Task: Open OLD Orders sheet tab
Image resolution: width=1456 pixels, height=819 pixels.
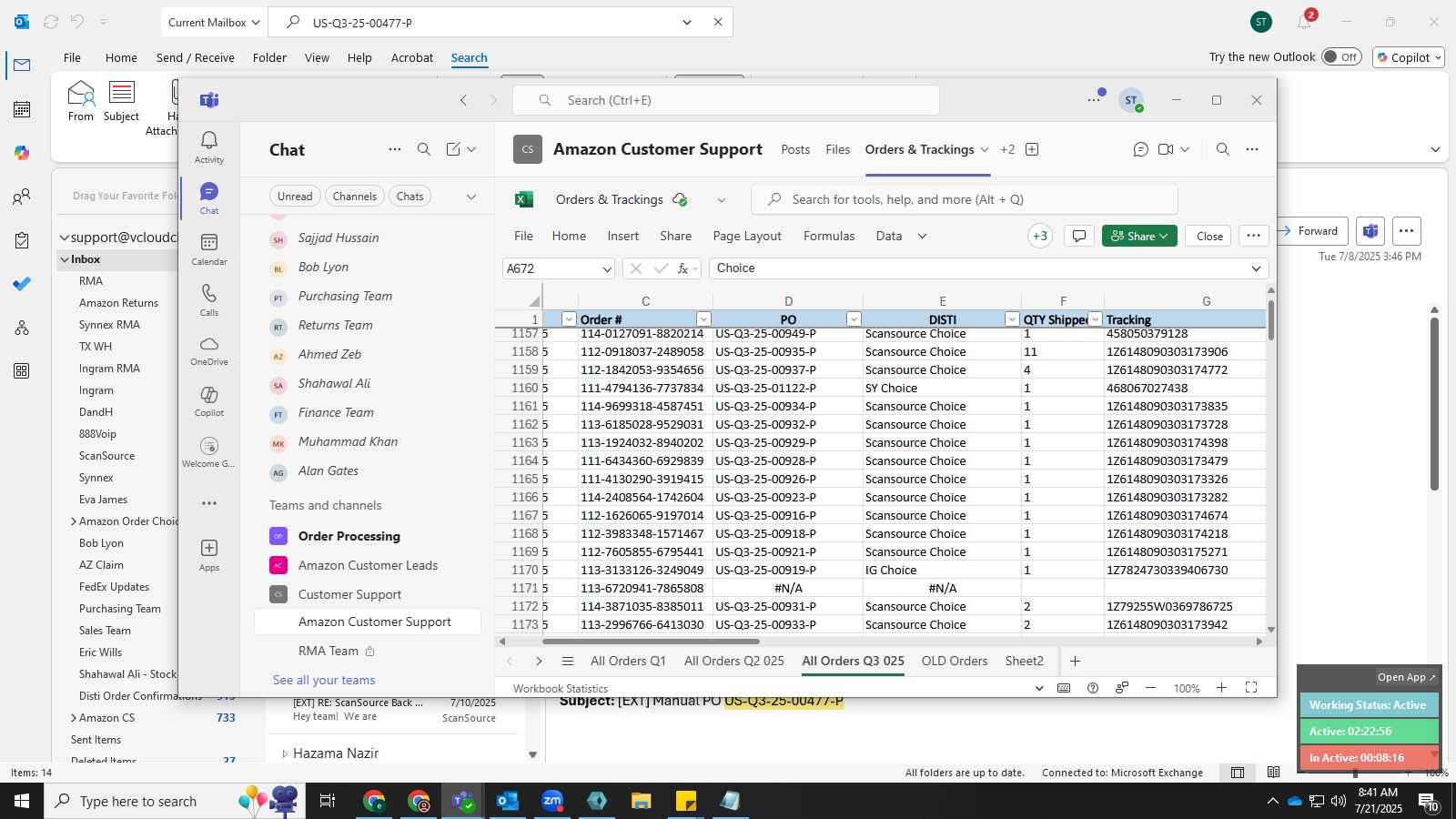Action: [955, 661]
